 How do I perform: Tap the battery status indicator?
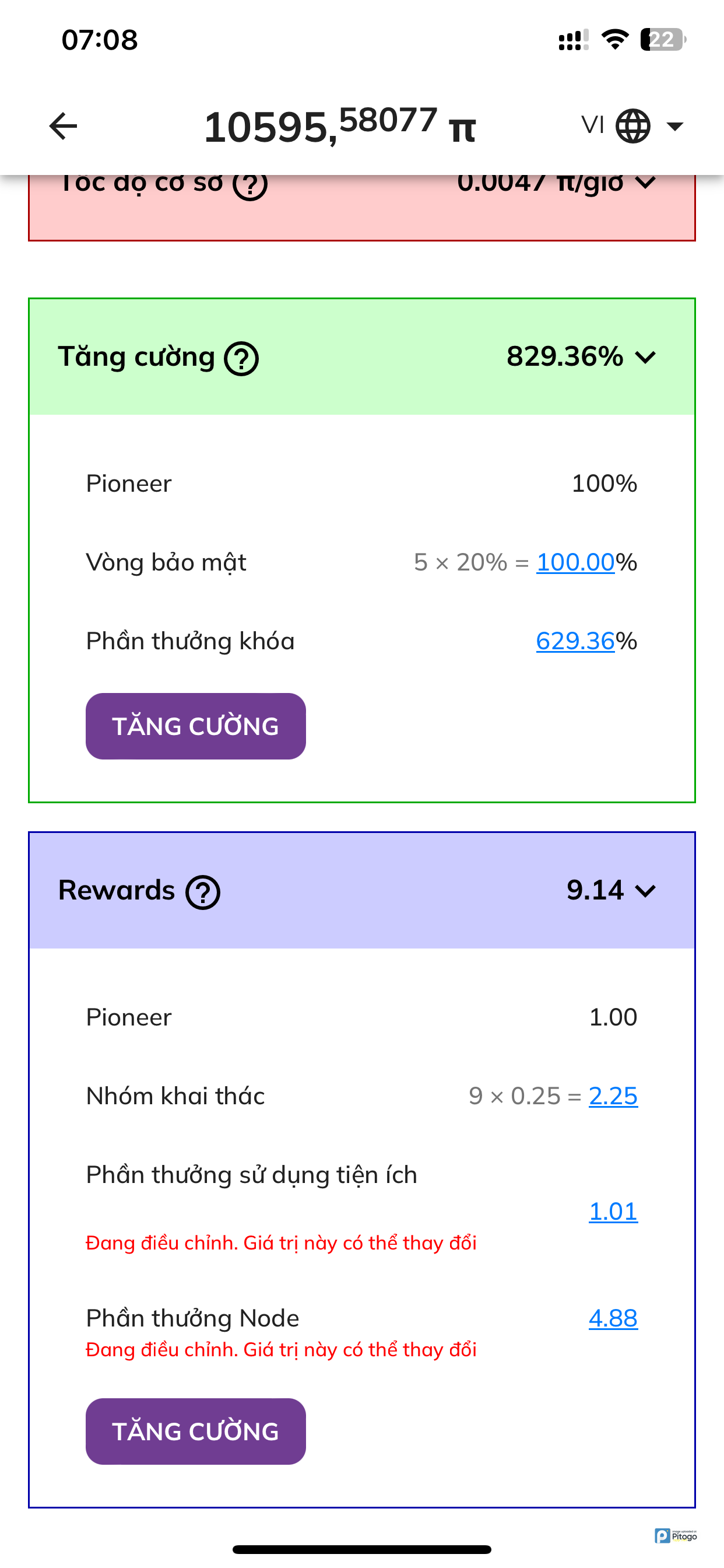(663, 40)
